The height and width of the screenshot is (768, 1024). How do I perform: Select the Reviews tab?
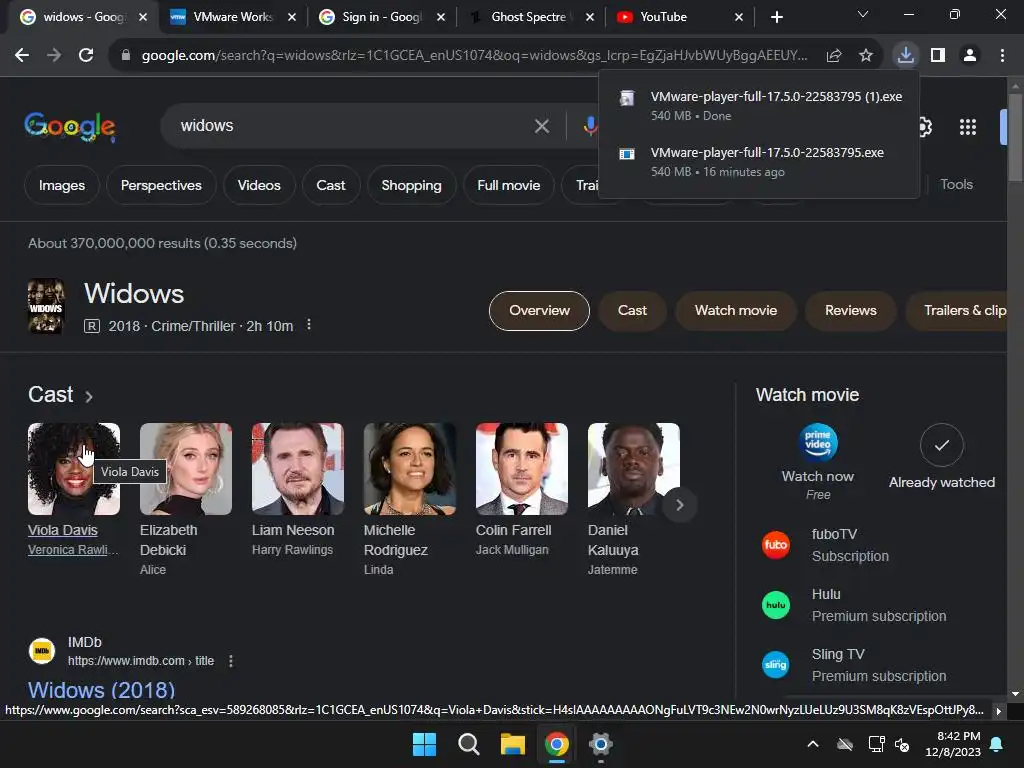pyautogui.click(x=850, y=311)
